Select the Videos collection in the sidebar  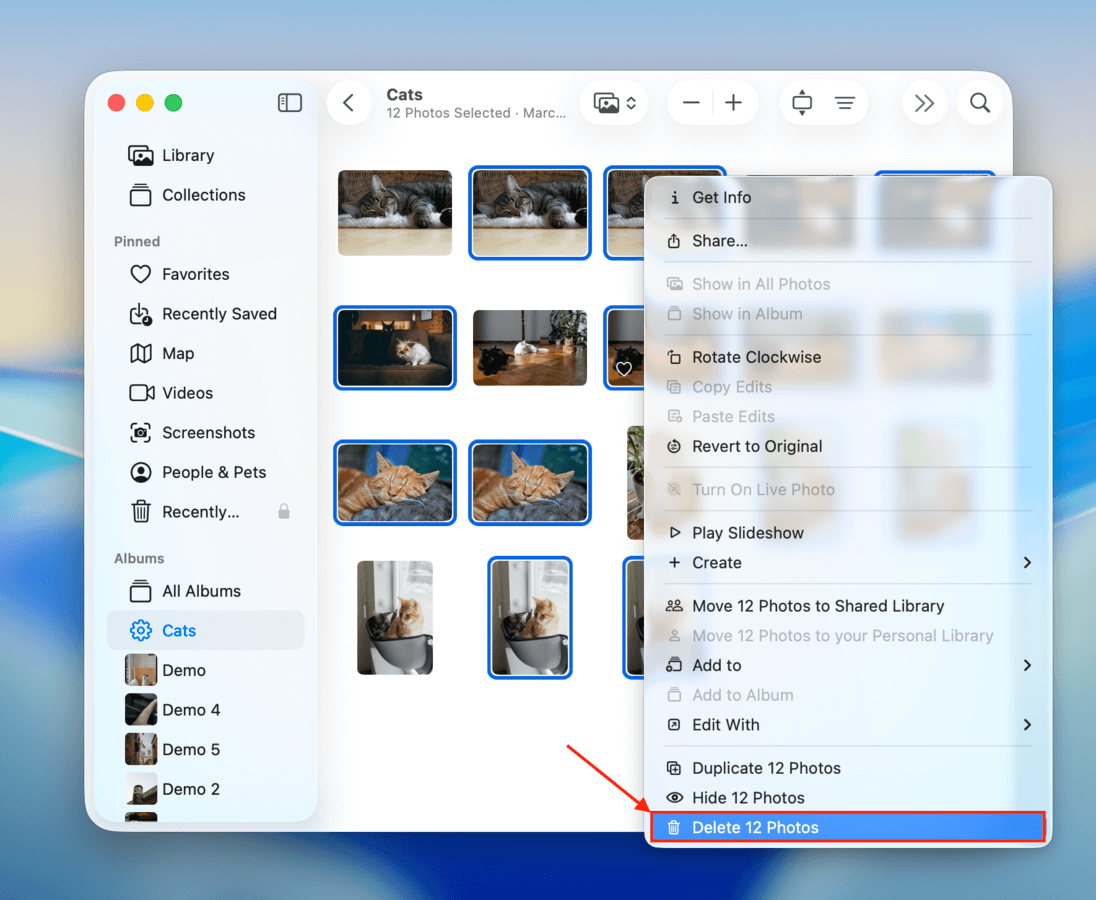186,393
